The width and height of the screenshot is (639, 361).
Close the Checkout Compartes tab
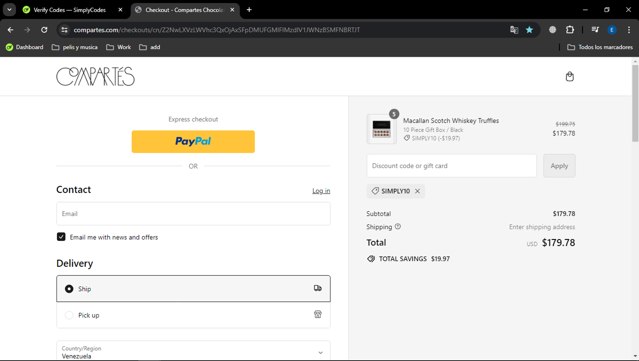tap(232, 10)
